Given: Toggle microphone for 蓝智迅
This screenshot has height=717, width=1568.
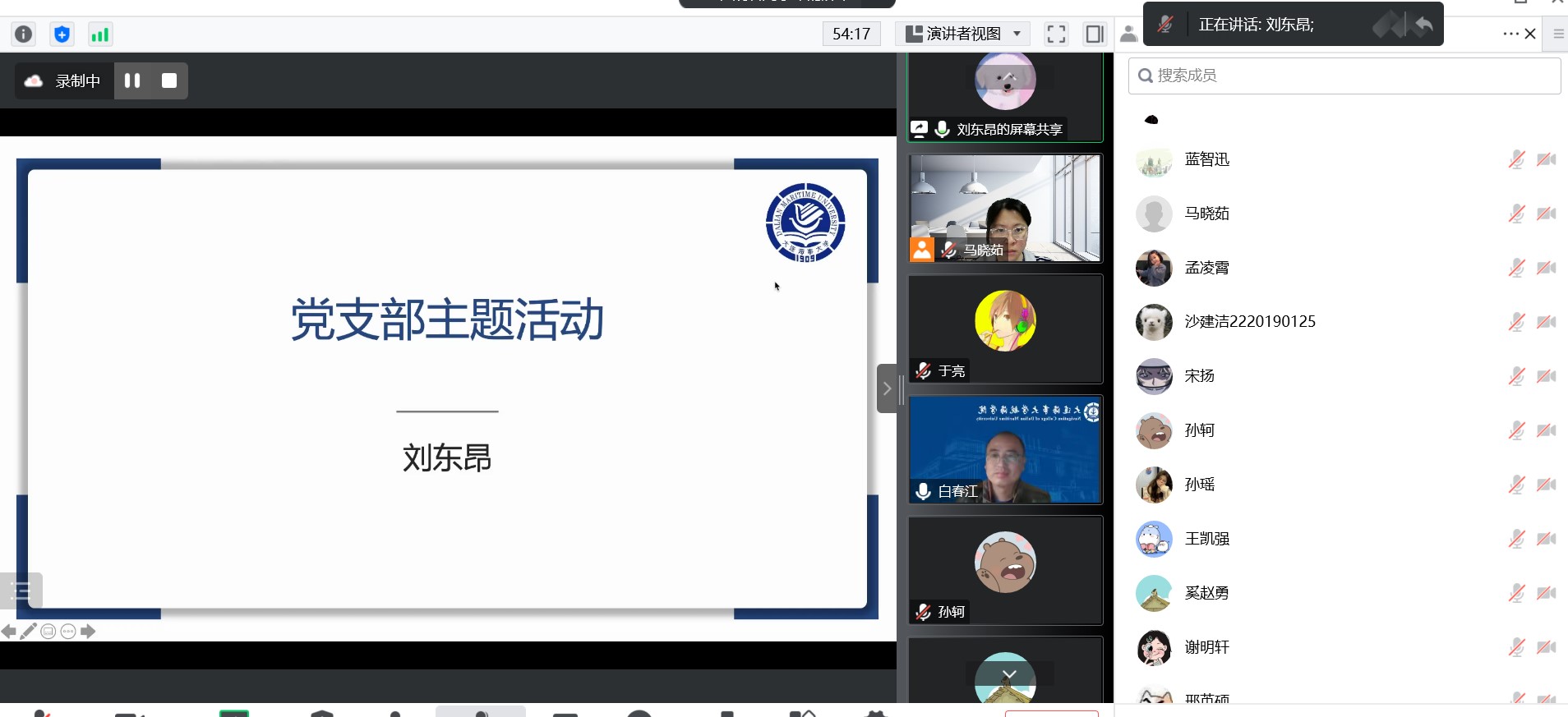Looking at the screenshot, I should click(x=1516, y=159).
